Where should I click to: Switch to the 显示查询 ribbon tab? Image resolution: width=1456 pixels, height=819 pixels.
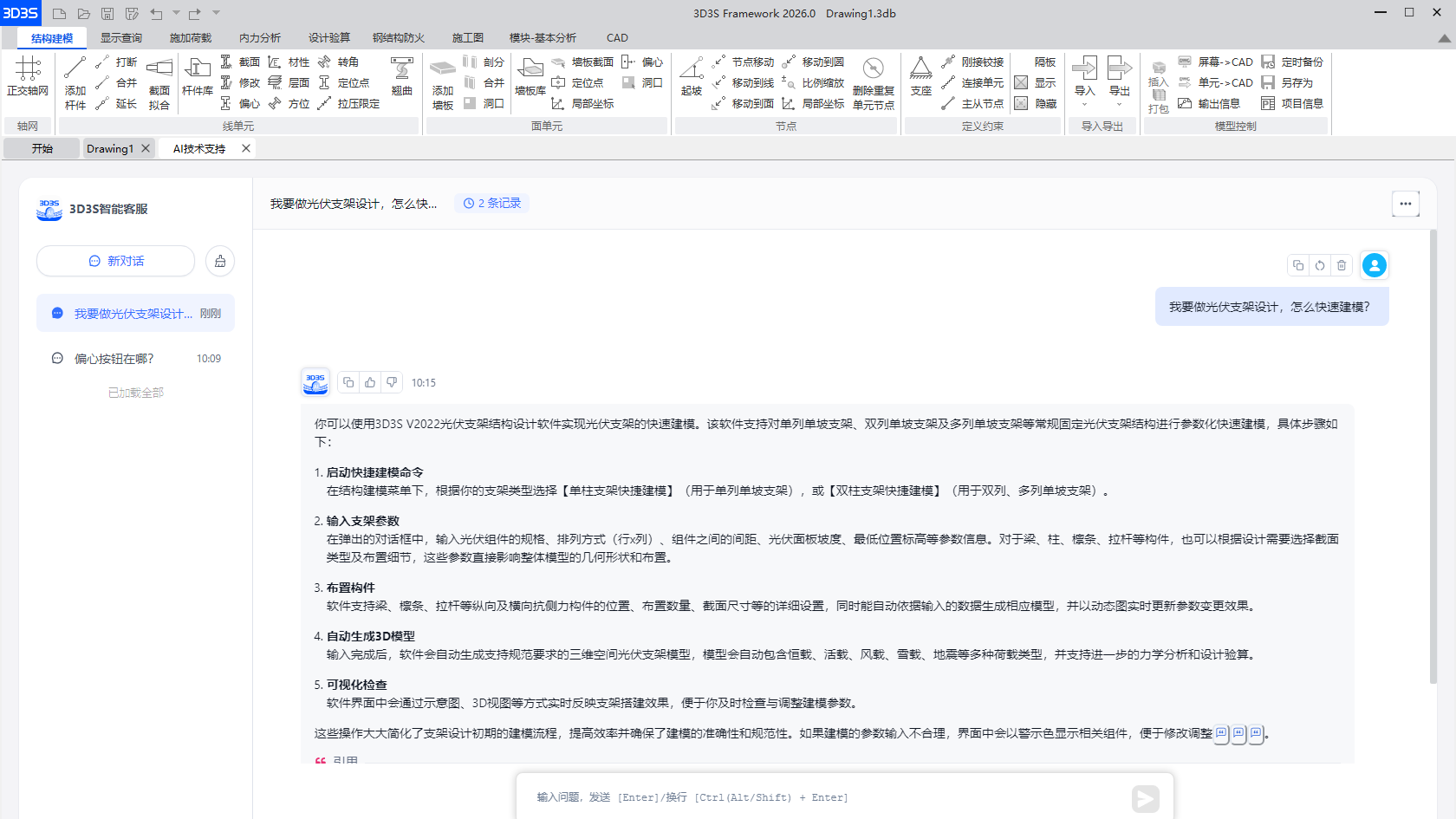click(121, 38)
